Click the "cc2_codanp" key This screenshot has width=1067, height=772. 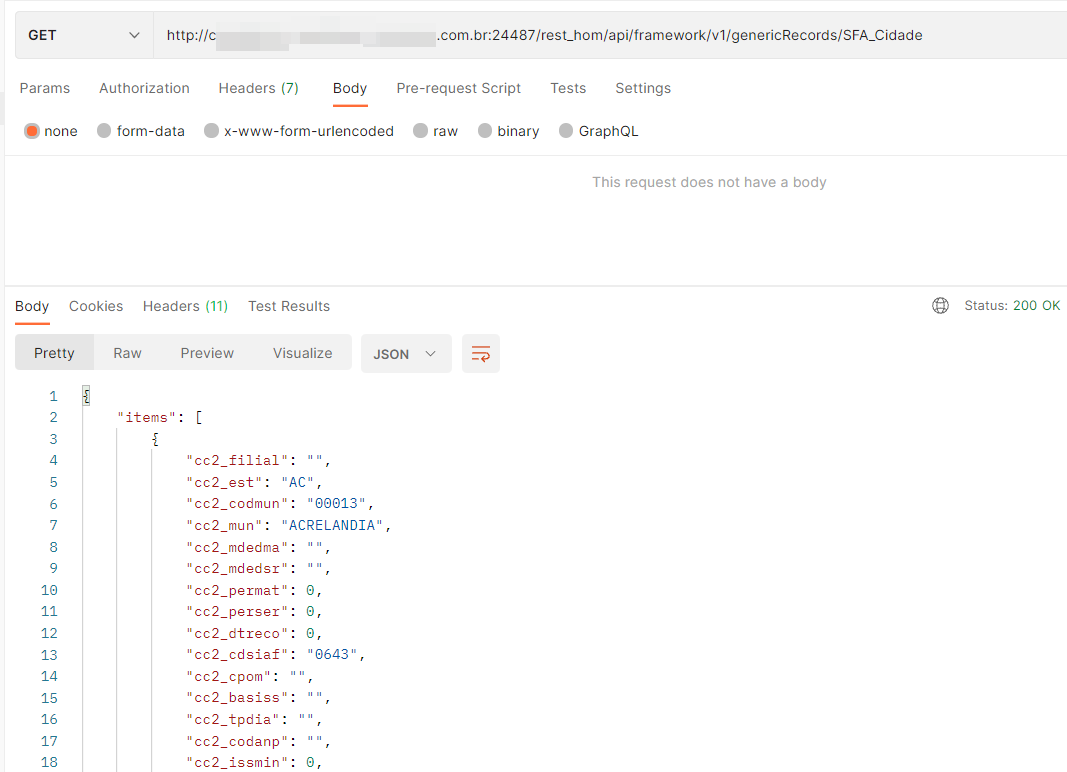237,741
